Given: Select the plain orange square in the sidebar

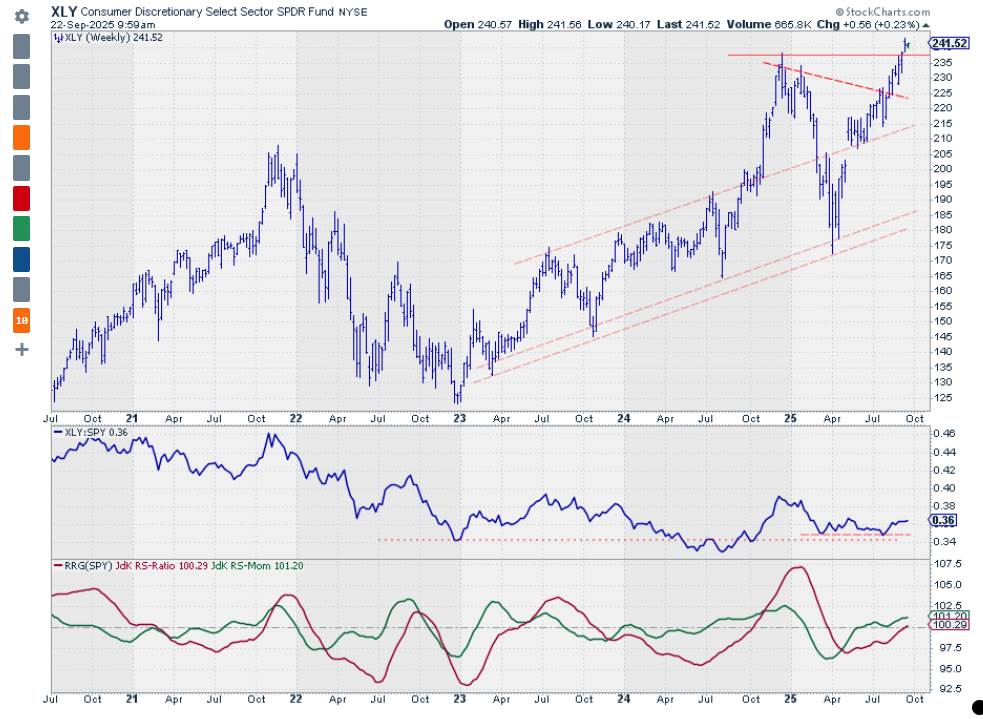Looking at the screenshot, I should click(x=22, y=137).
